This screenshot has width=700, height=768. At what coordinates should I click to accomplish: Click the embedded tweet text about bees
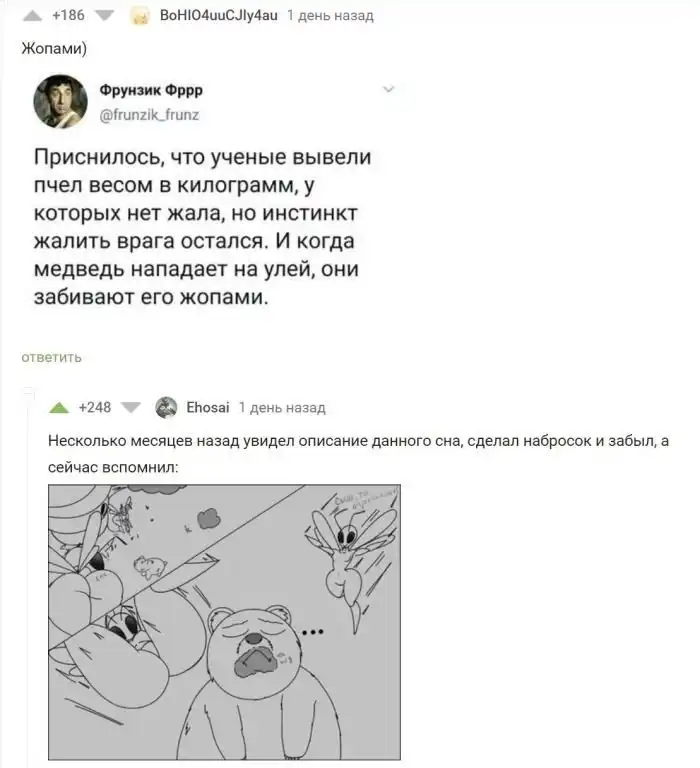(x=202, y=227)
